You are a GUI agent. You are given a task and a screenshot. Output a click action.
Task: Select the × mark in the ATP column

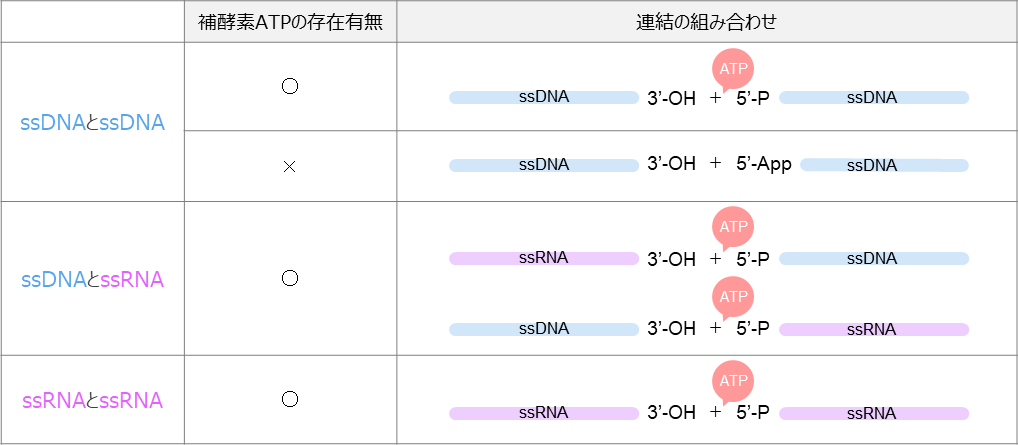pyautogui.click(x=290, y=166)
